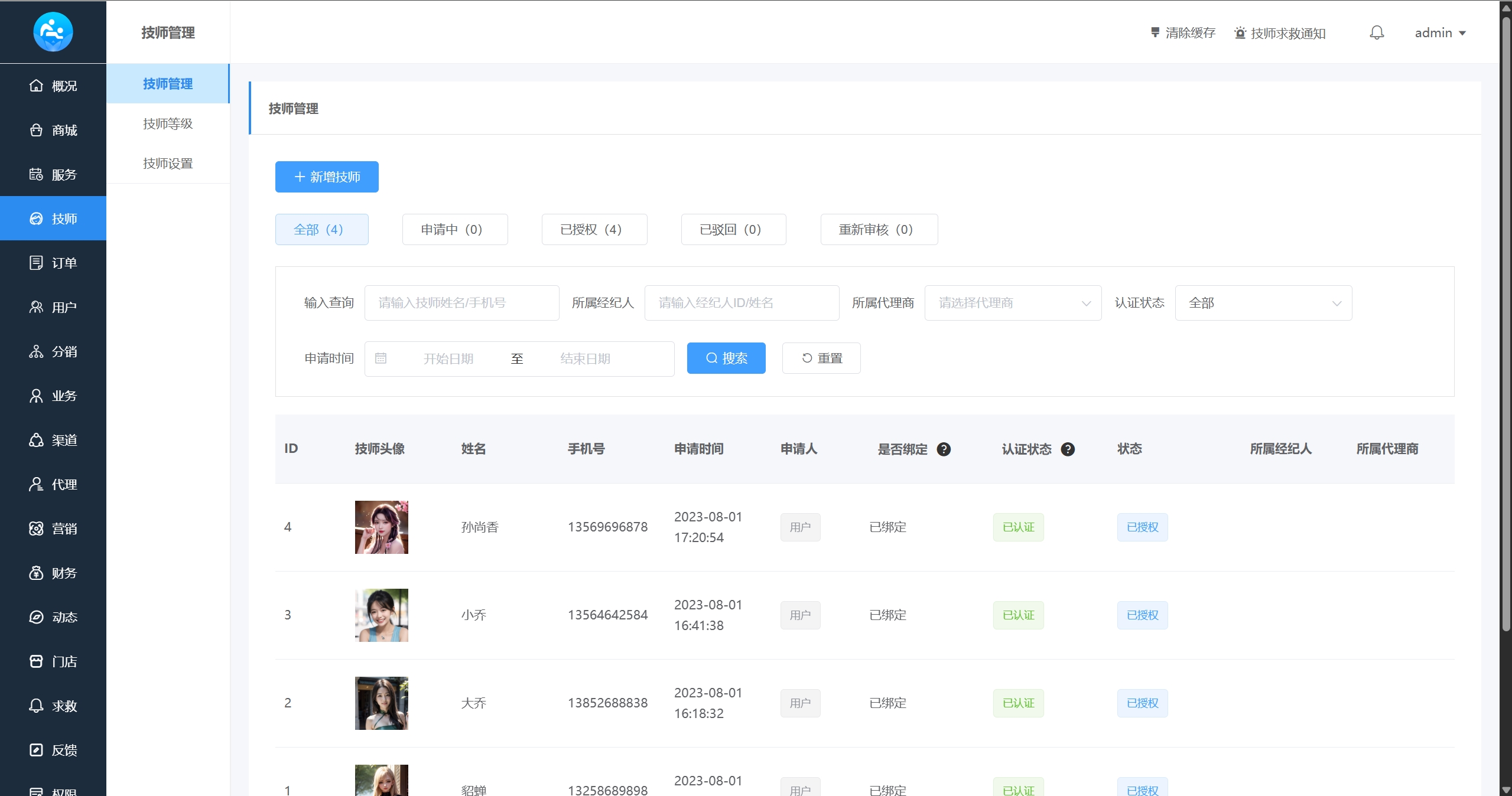Viewport: 1512px width, 796px height.
Task: Click the 新增技师 add technician button
Action: click(326, 177)
